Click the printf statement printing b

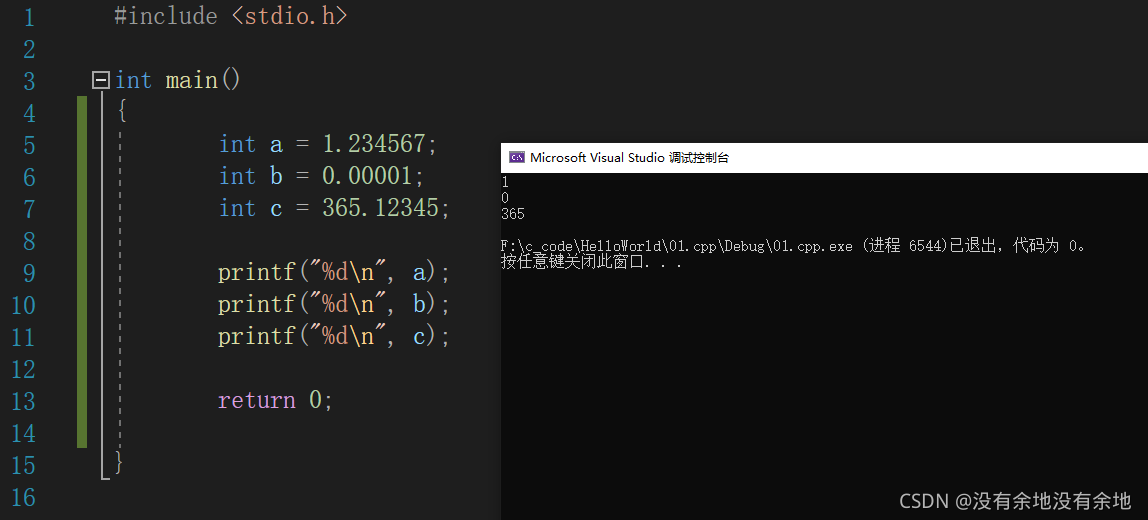(x=333, y=305)
